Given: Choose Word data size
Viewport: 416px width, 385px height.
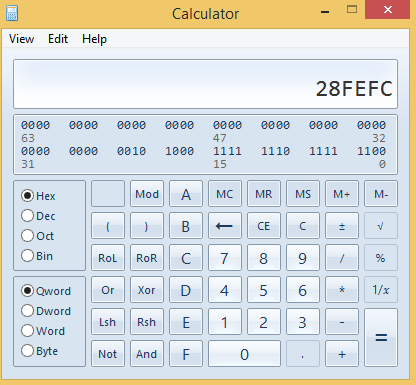Looking at the screenshot, I should click(43, 331).
